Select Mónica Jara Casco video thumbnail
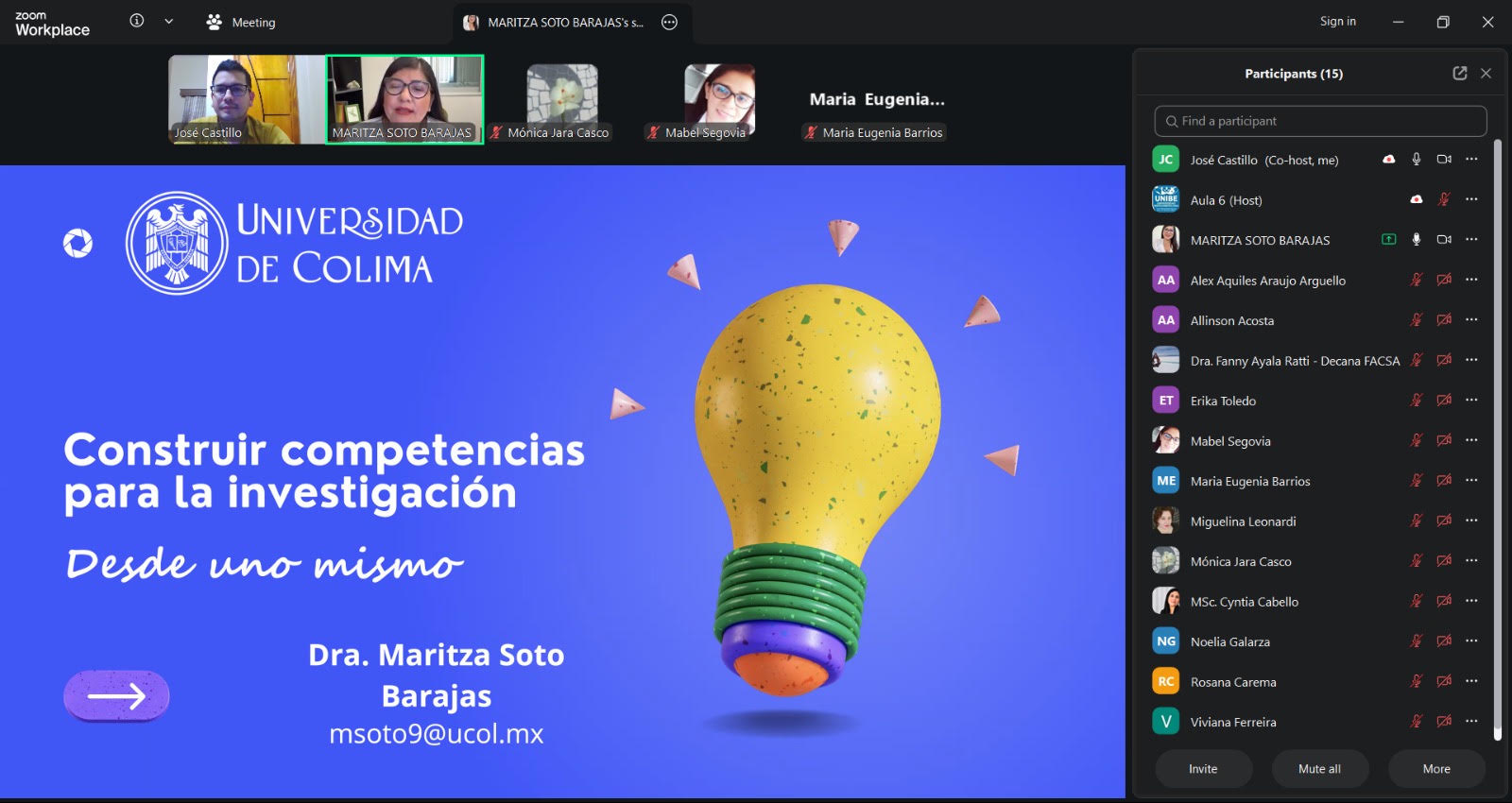The image size is (1512, 803). coord(561,99)
